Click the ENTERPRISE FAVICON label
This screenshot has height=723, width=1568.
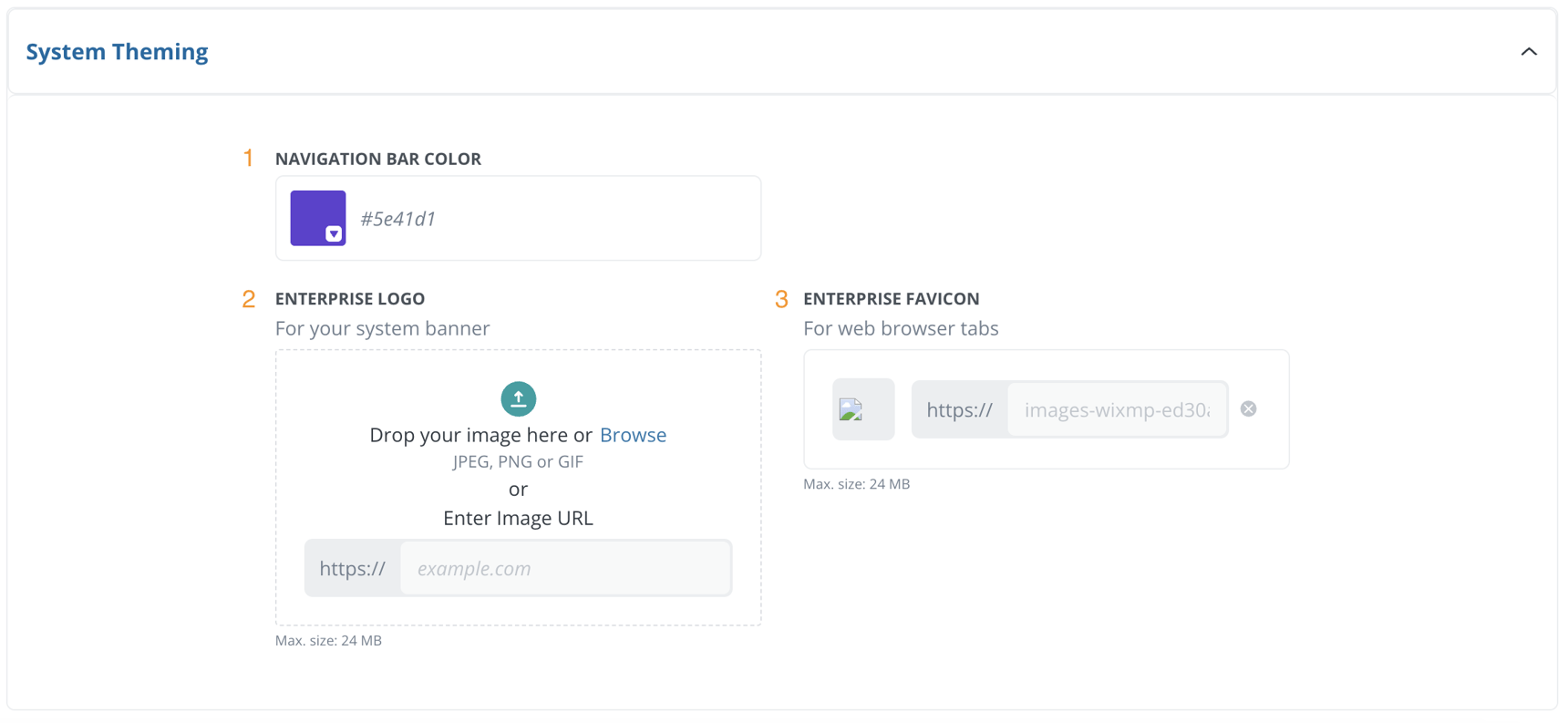tap(892, 299)
